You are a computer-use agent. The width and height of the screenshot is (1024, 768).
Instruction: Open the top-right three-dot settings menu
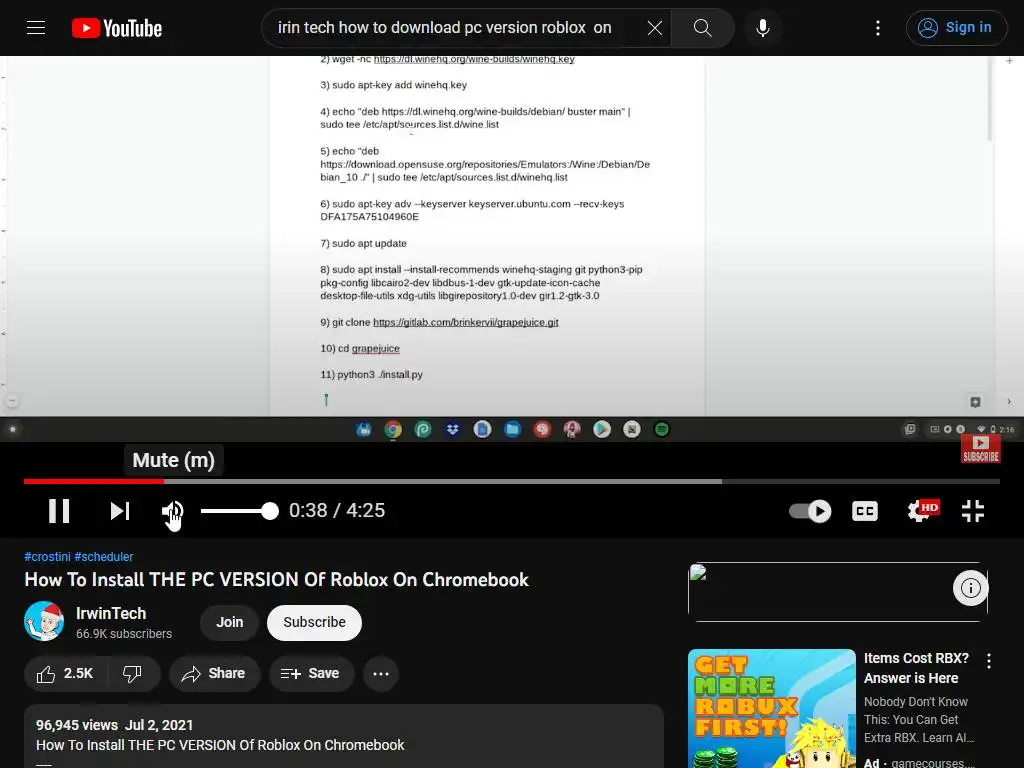[878, 27]
